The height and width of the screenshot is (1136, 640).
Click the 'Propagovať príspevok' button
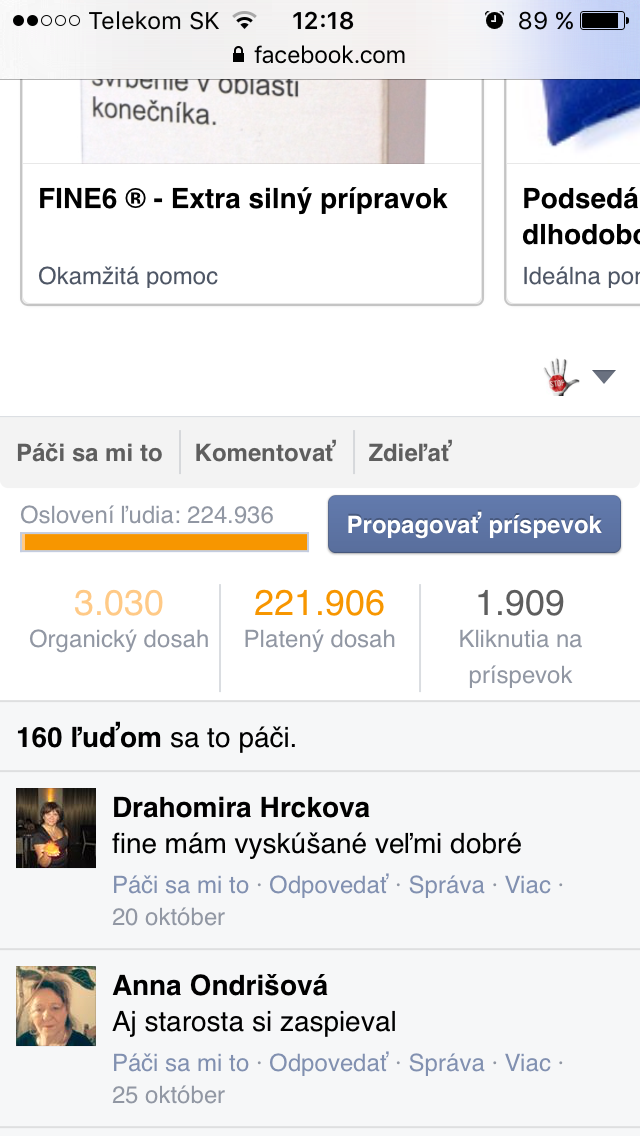(474, 525)
